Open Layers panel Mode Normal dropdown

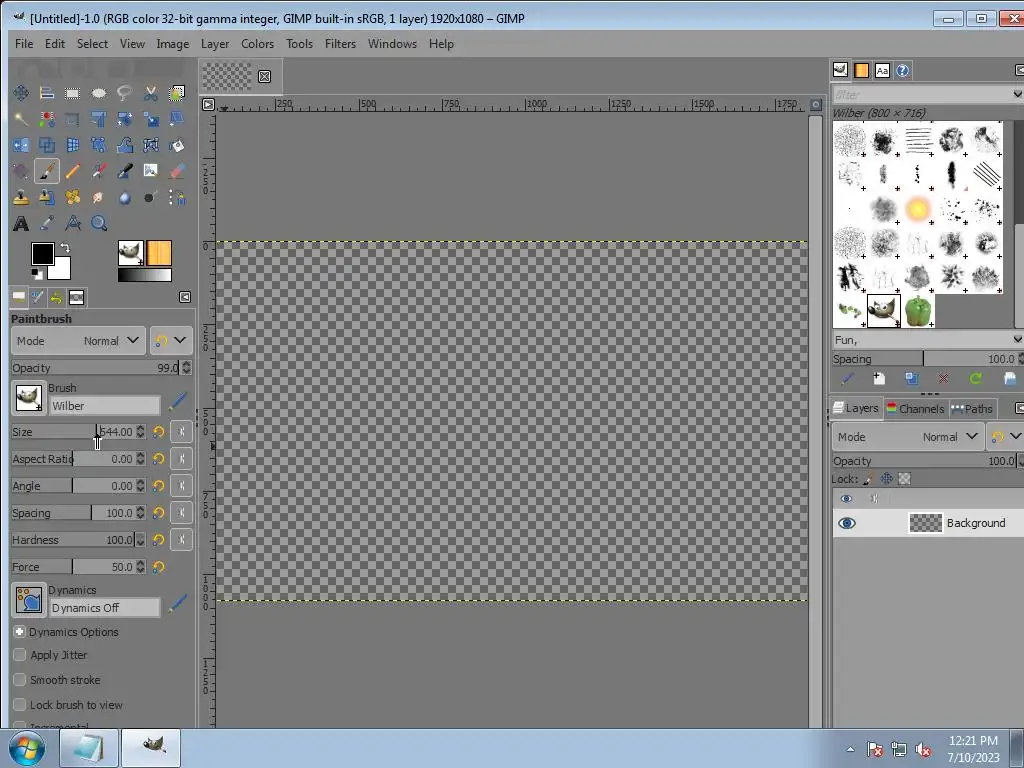tap(906, 436)
